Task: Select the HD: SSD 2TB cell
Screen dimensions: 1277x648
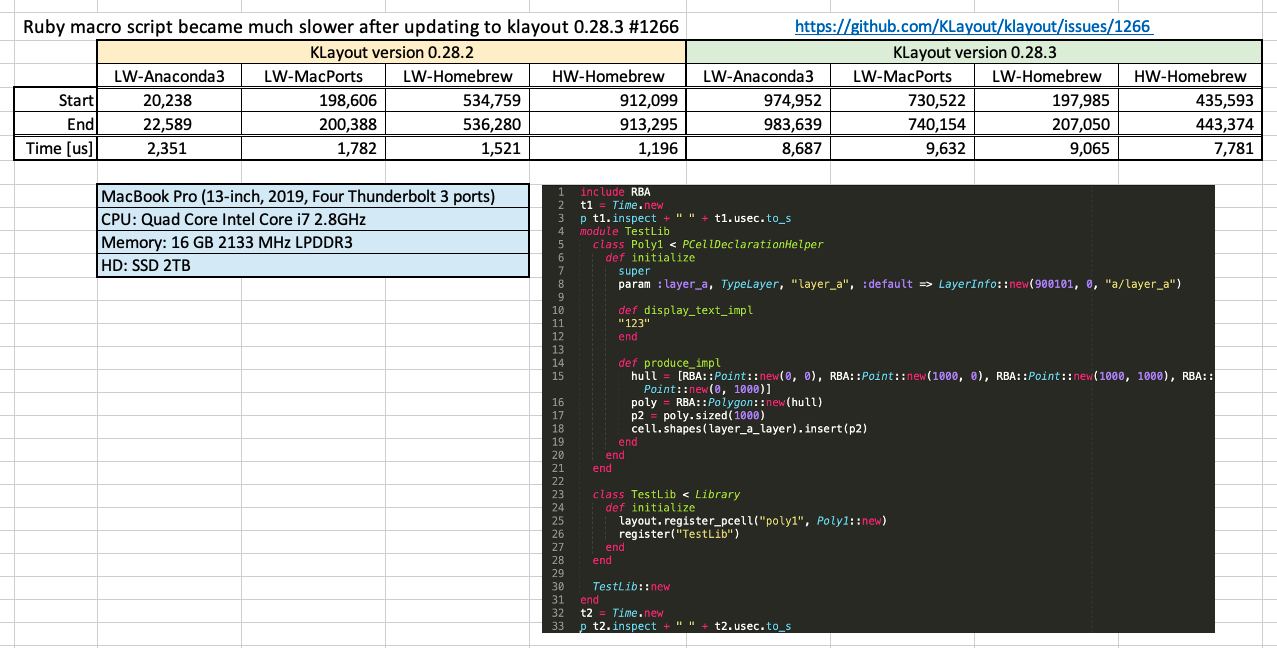Action: [312, 266]
